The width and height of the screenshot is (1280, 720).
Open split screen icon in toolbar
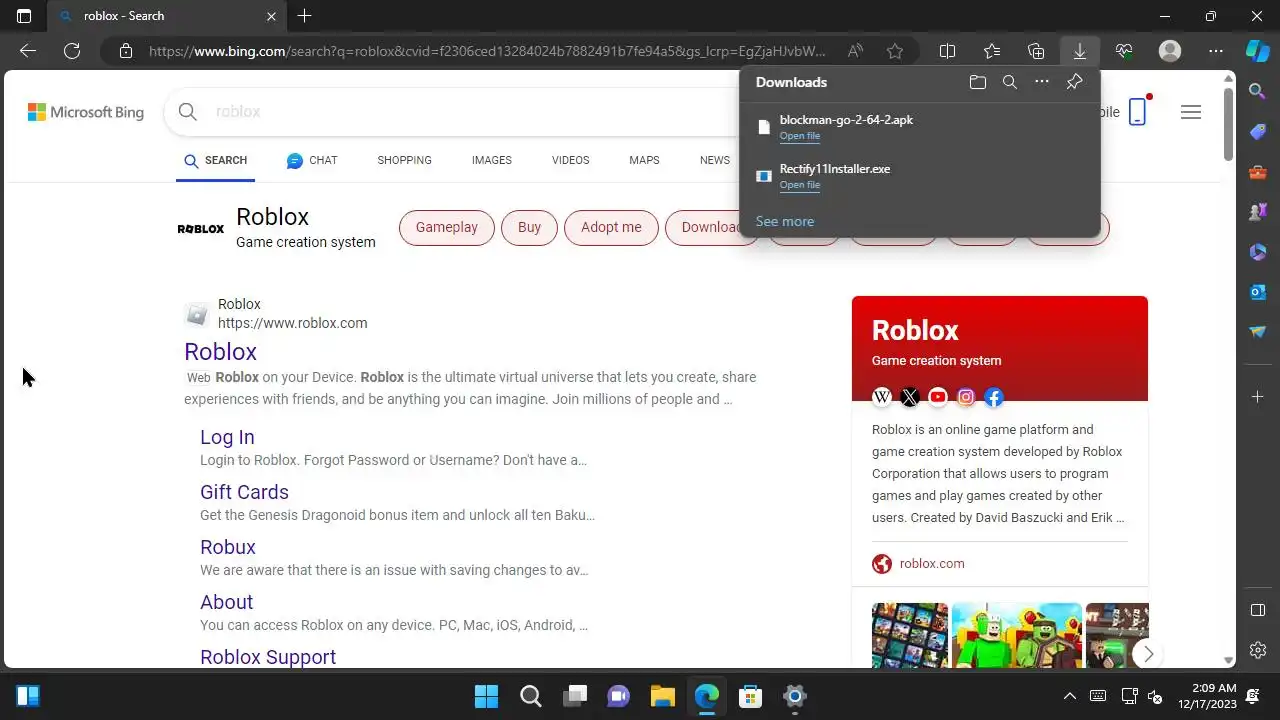[x=948, y=51]
